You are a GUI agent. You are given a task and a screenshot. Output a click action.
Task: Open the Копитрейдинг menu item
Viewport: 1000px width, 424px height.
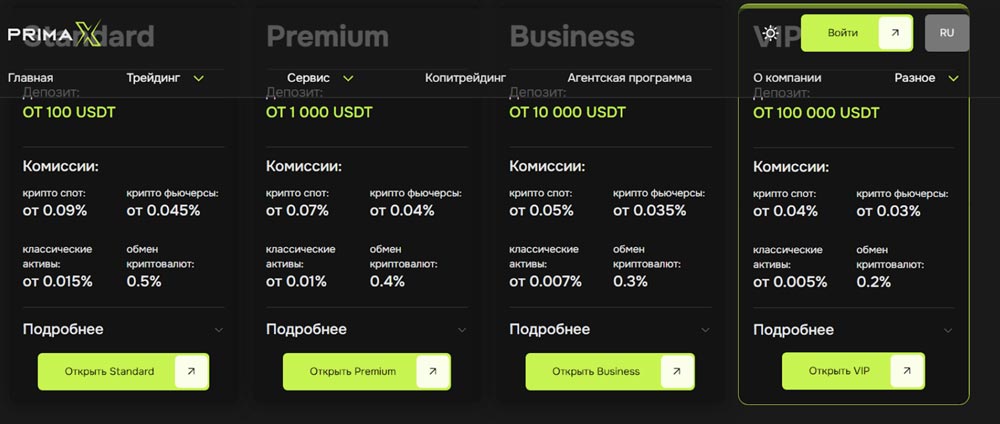[465, 78]
